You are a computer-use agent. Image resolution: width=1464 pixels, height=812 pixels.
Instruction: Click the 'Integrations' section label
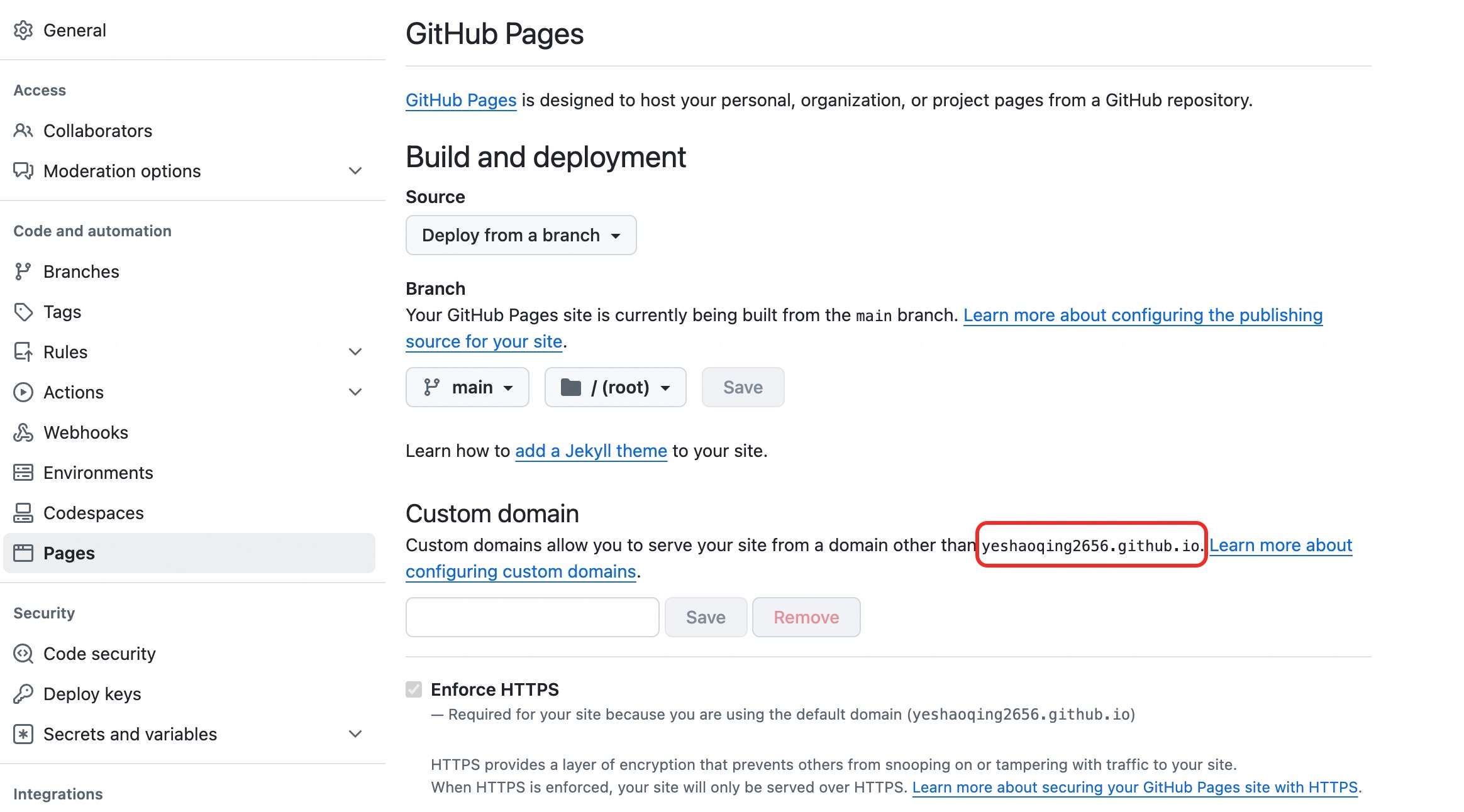[58, 794]
